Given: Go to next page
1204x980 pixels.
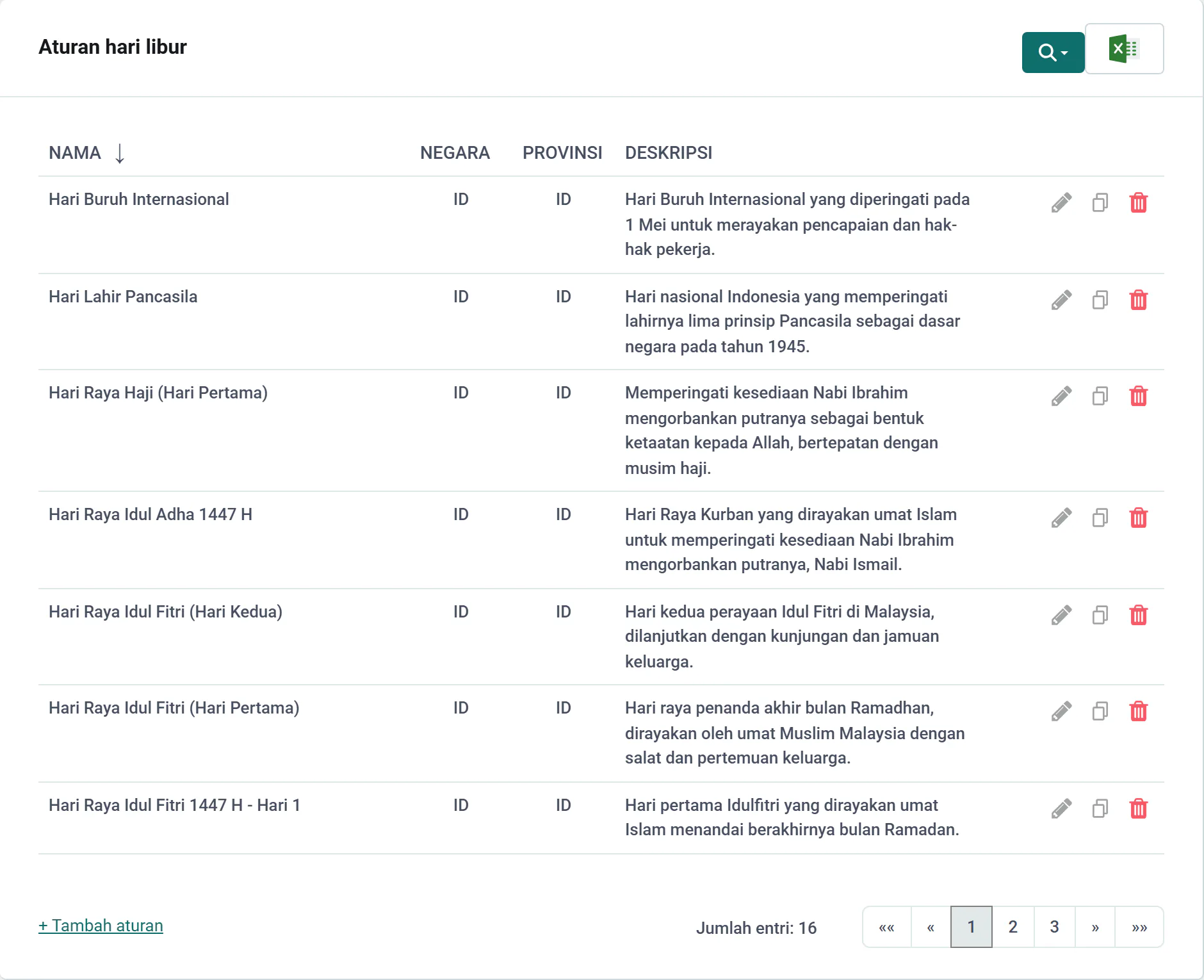Looking at the screenshot, I should pos(1095,927).
